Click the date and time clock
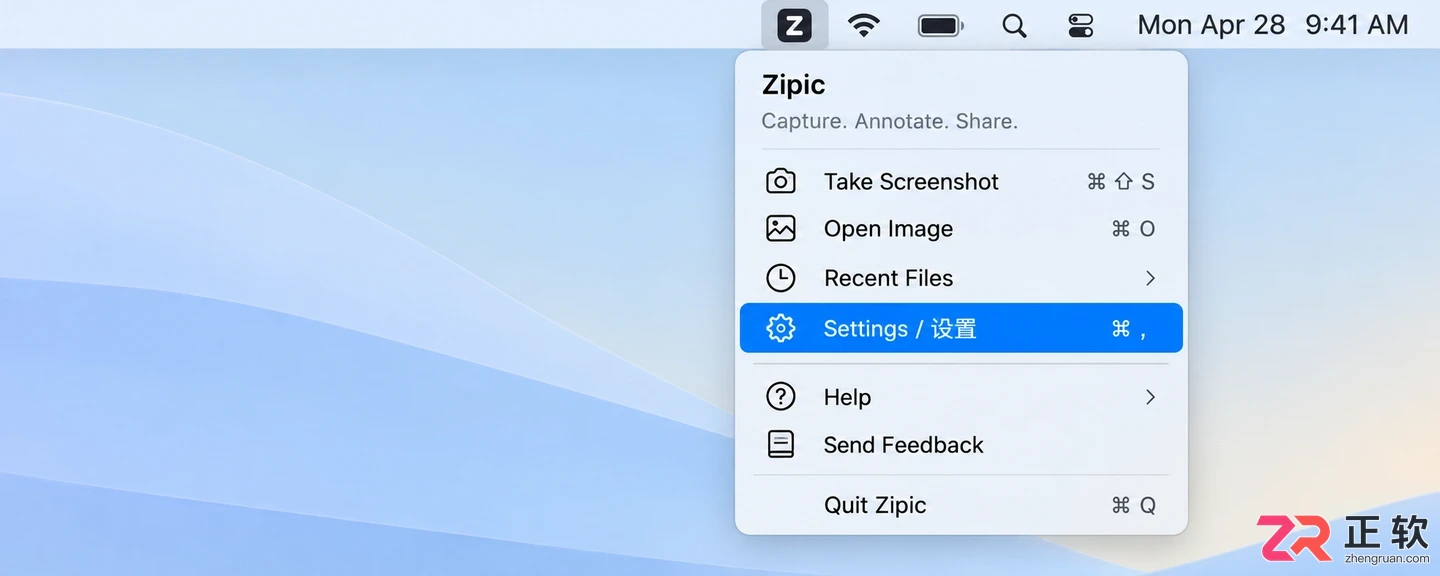The width and height of the screenshot is (1440, 576). (x=1273, y=25)
